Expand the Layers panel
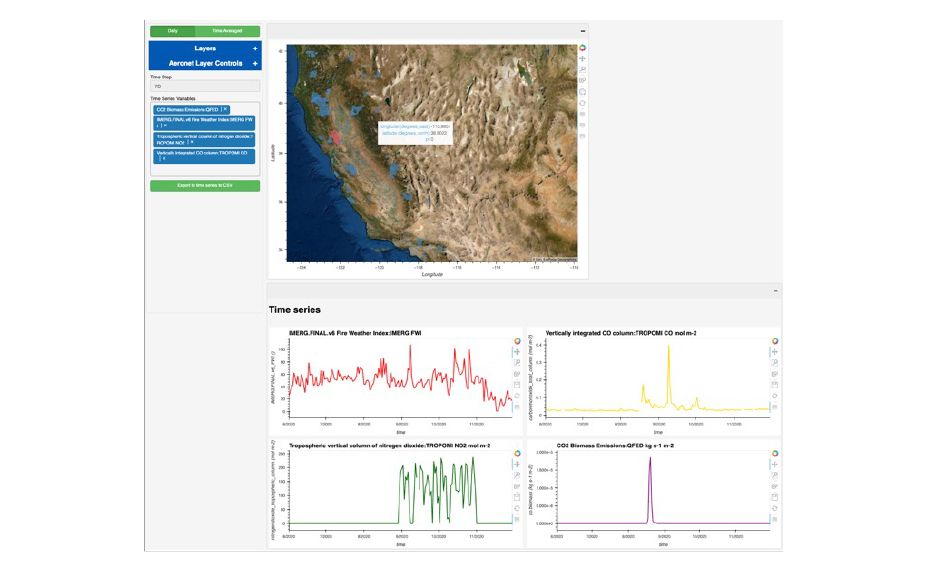The image size is (932, 569). point(254,48)
